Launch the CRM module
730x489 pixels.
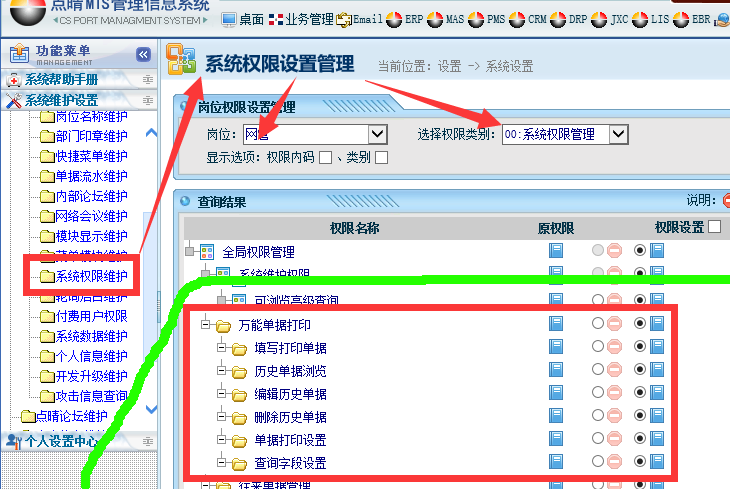point(527,20)
